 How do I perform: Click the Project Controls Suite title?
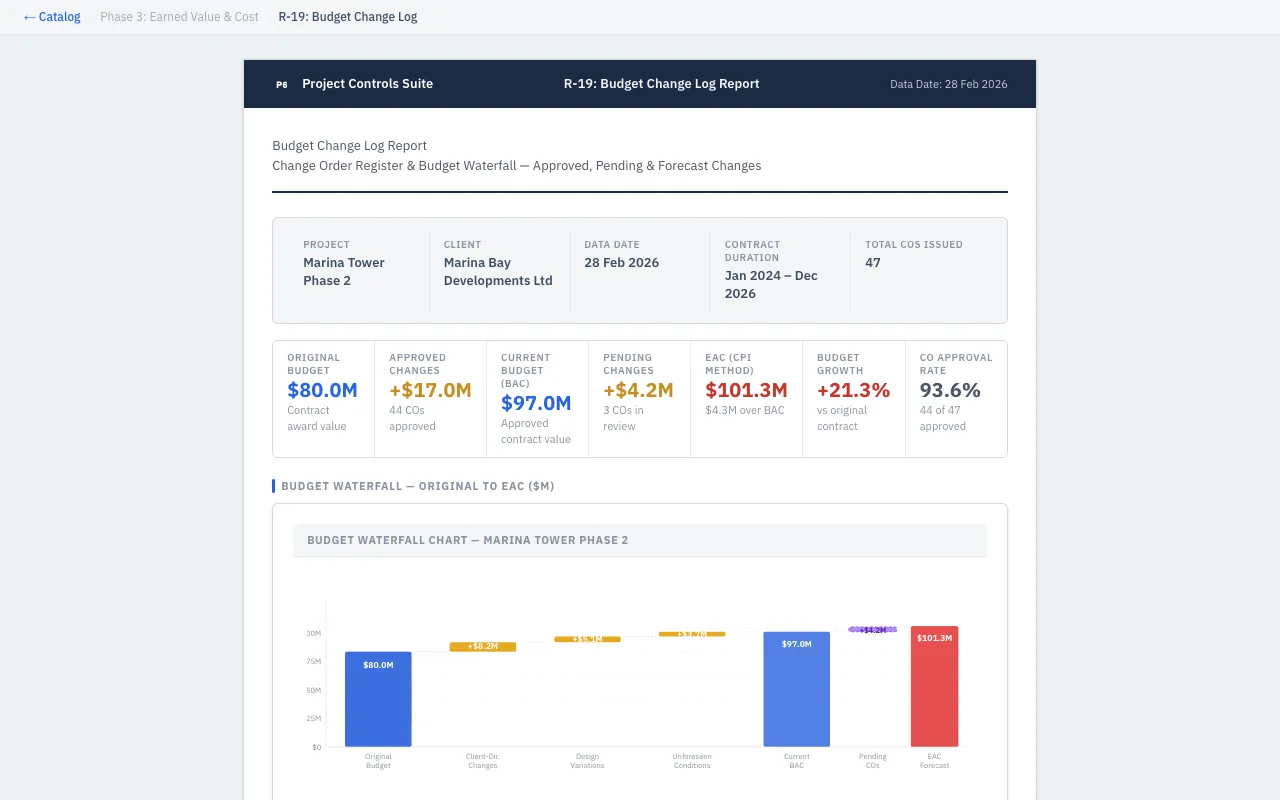(x=367, y=84)
